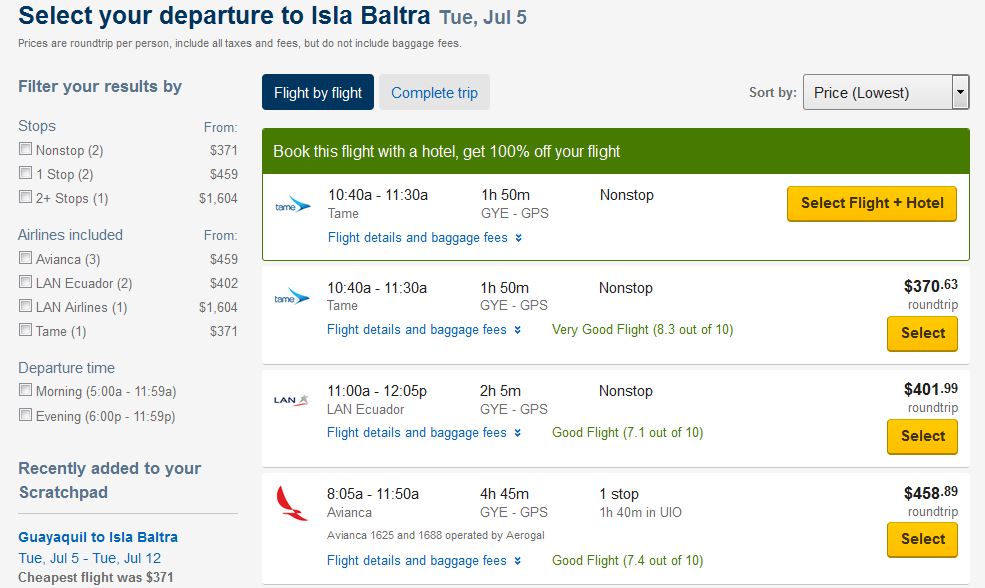The width and height of the screenshot is (985, 588).
Task: Click the Tame logo on the $370.63 flight
Action: click(291, 298)
